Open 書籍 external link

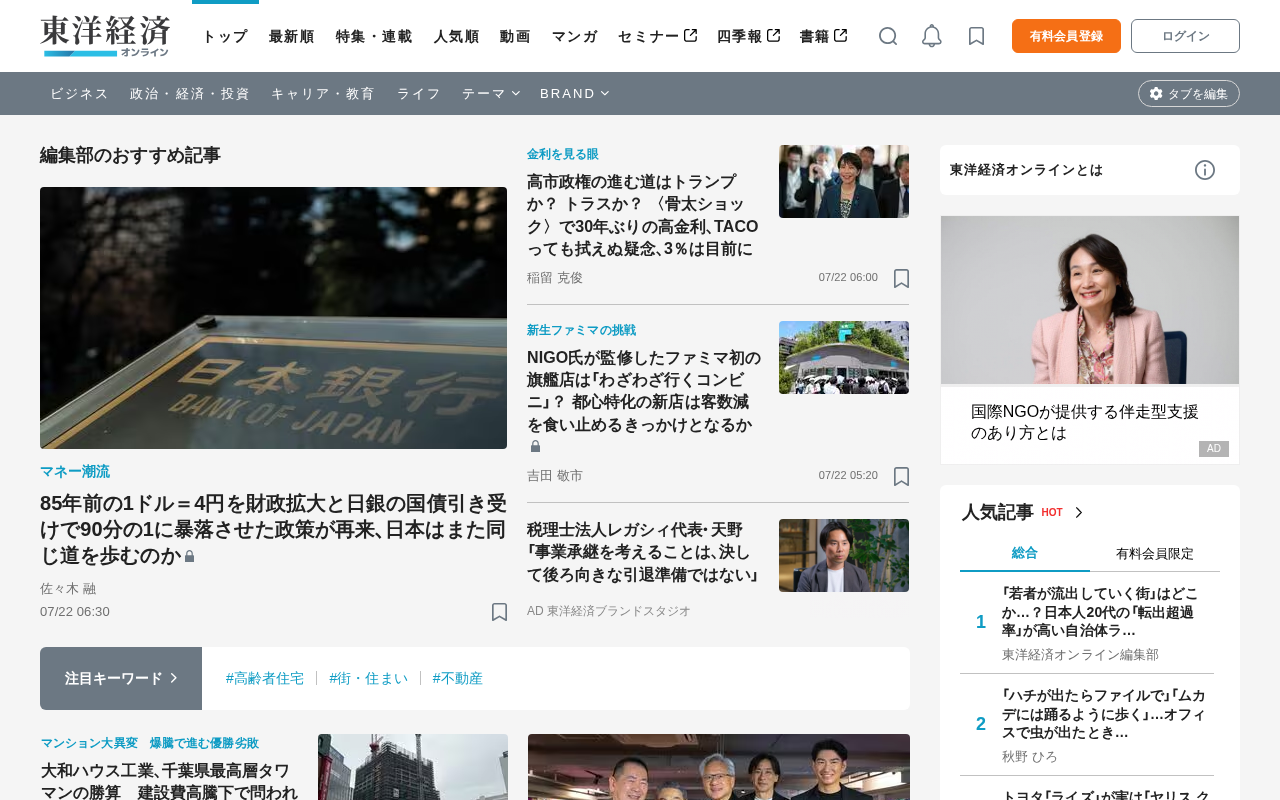coord(824,36)
